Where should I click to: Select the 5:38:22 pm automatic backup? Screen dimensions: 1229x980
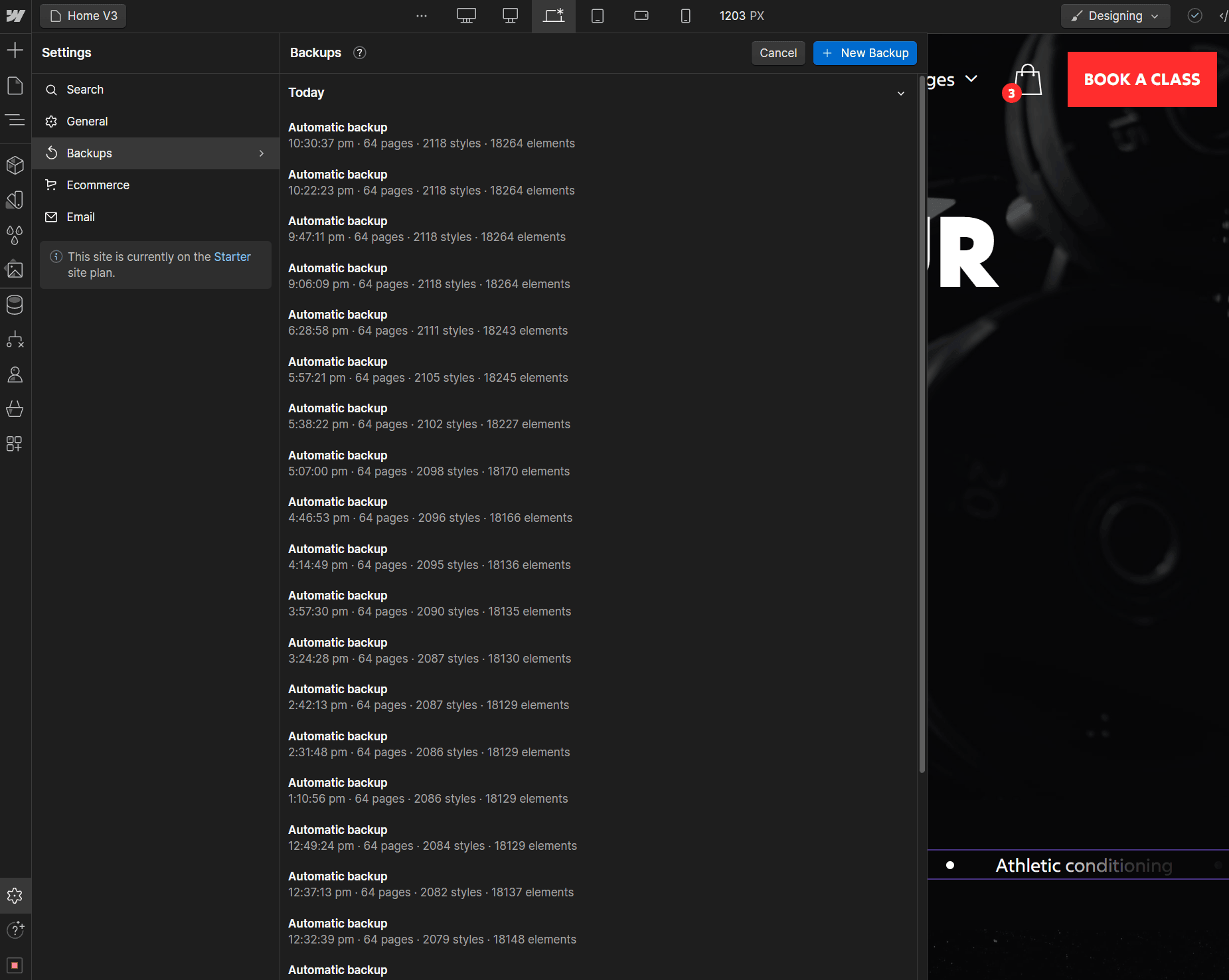[x=599, y=416]
